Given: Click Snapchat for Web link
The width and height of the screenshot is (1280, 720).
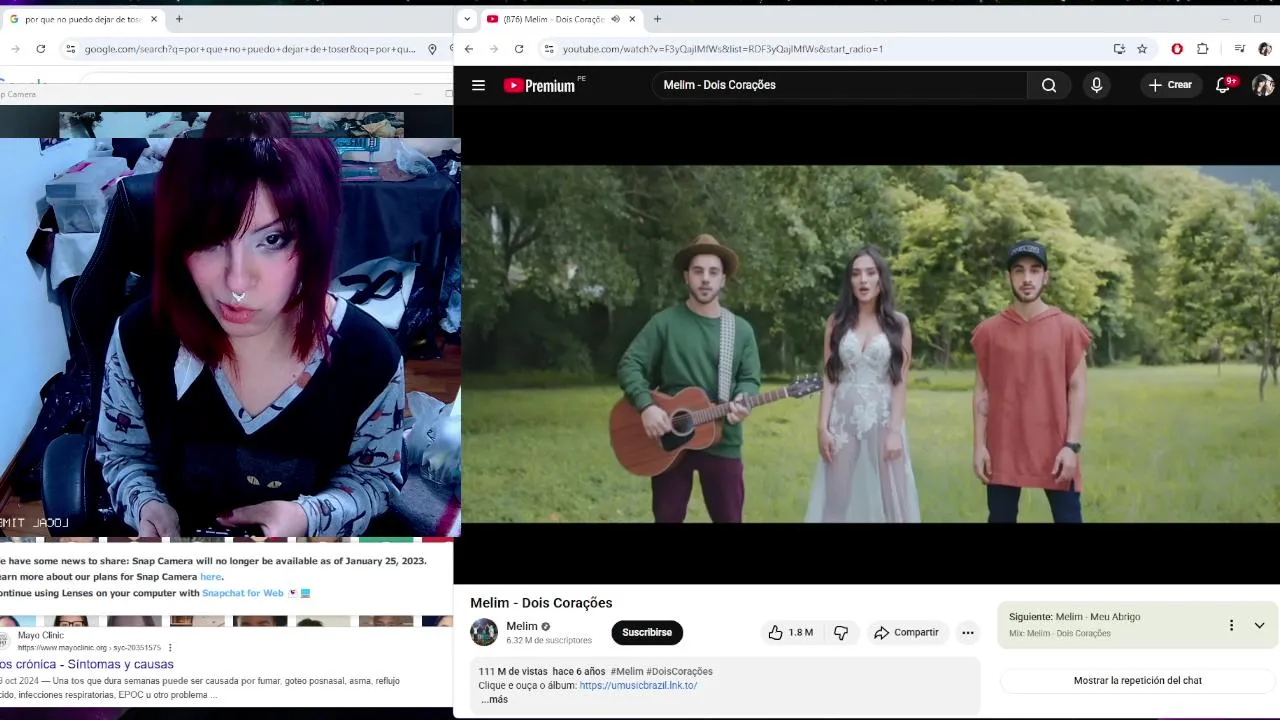Looking at the screenshot, I should (243, 593).
